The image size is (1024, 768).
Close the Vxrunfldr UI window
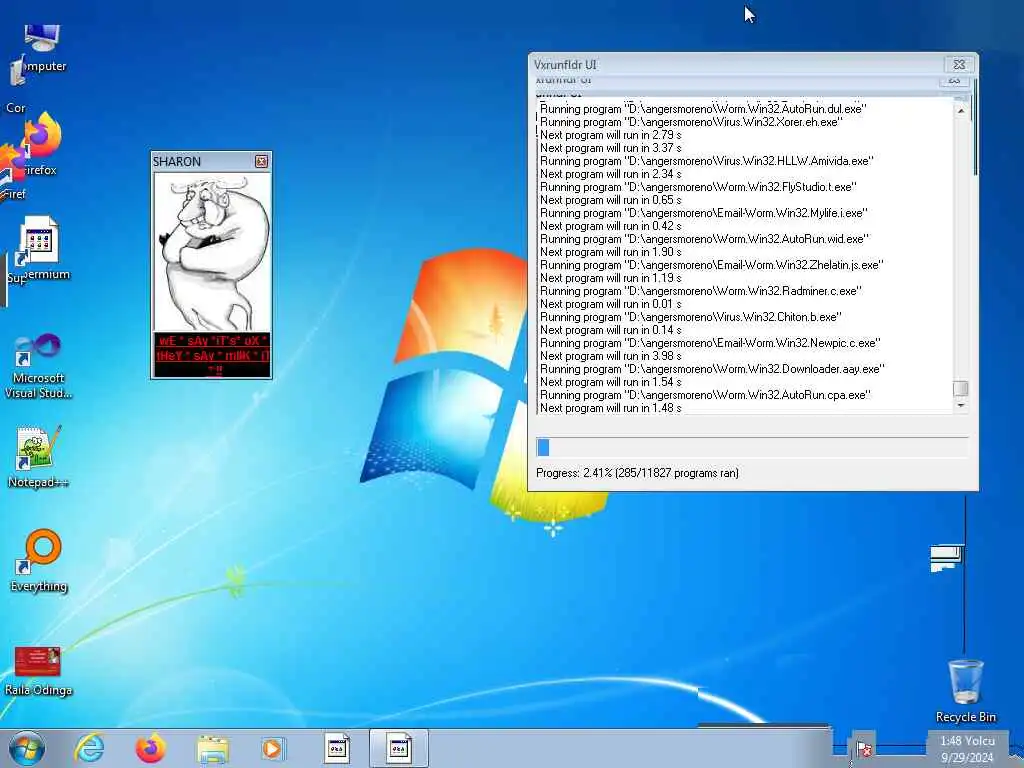(959, 64)
